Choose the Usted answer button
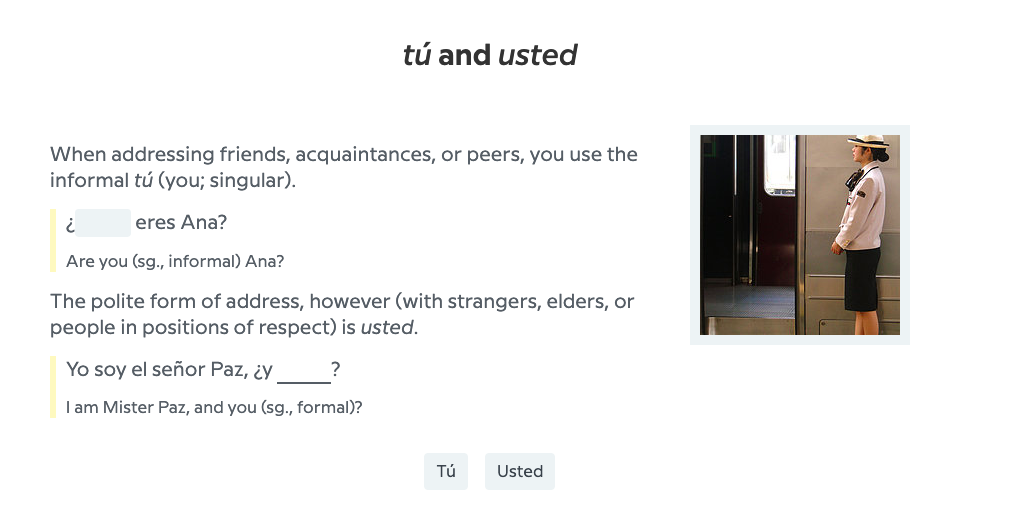 tap(519, 471)
